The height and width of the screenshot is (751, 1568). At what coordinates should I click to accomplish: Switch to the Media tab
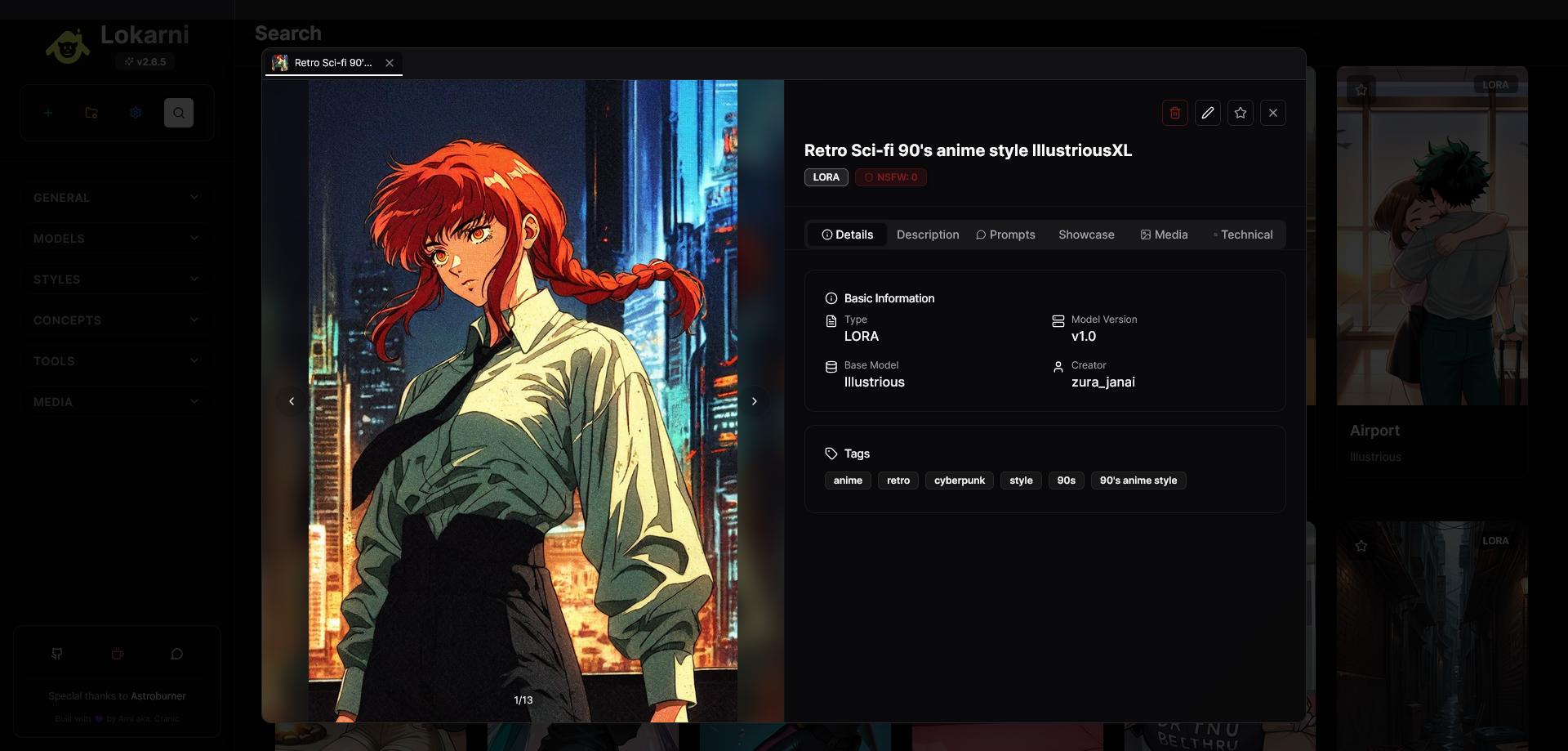(x=1164, y=235)
